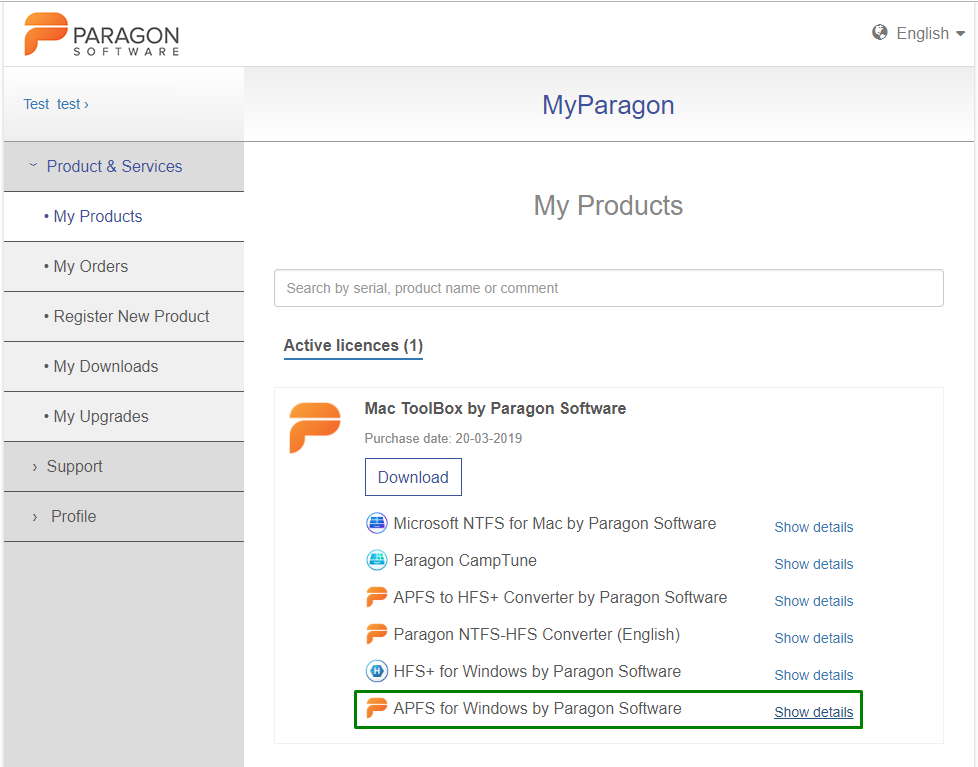Show details for HFS+ for Windows
Viewport: 978px width, 767px height.
point(813,675)
